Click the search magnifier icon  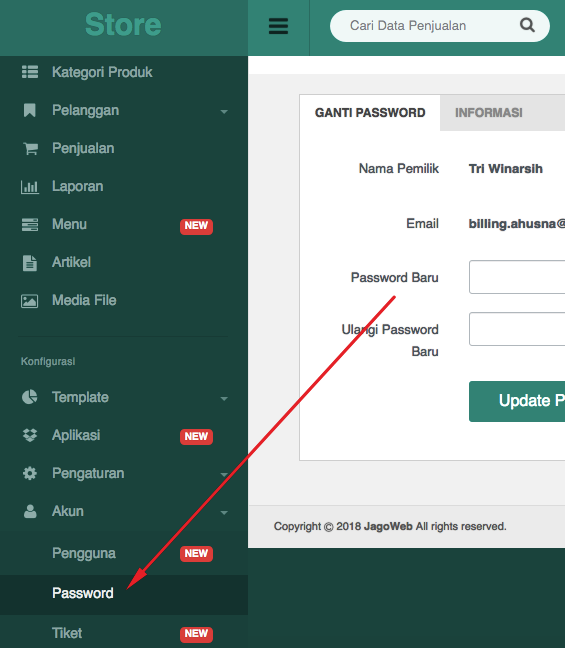pos(527,25)
